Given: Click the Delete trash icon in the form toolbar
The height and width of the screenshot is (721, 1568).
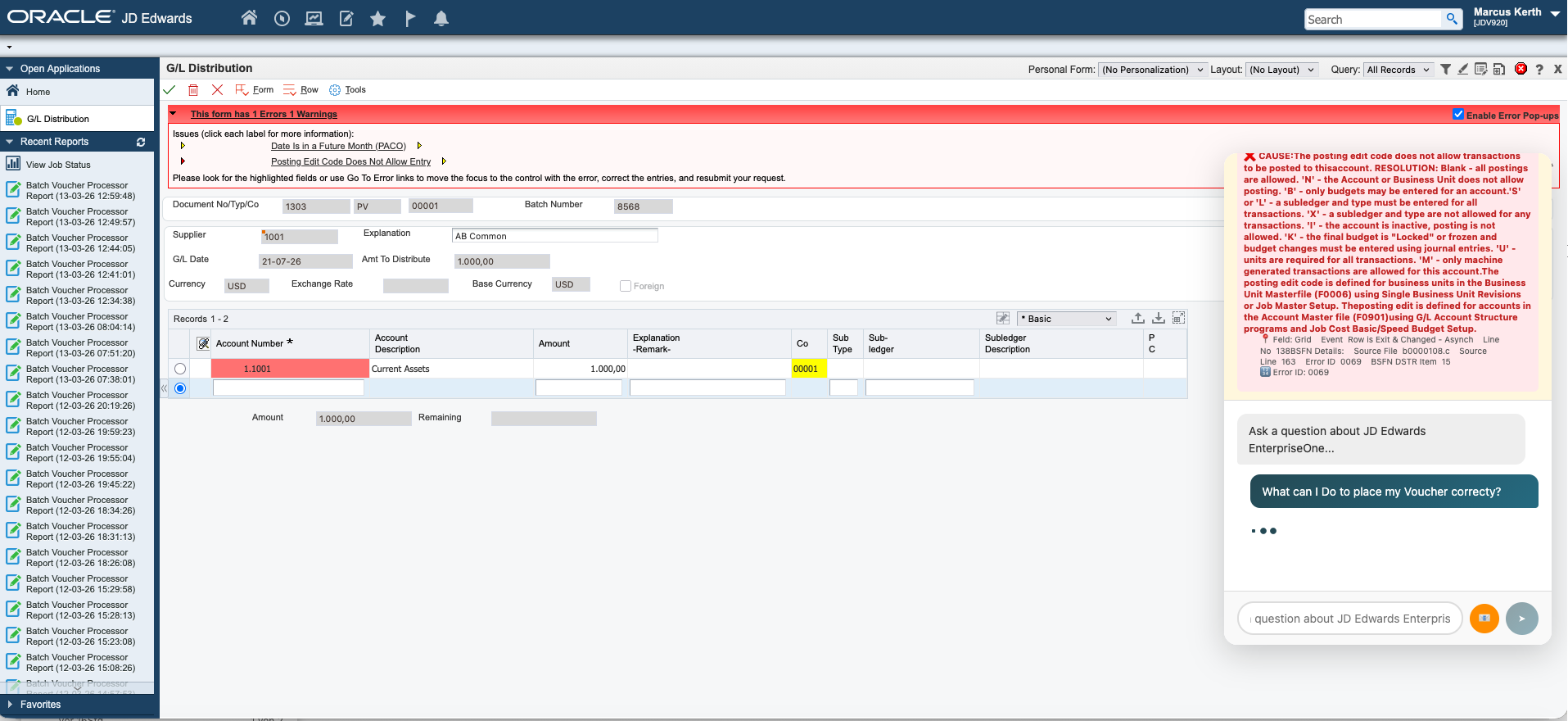Looking at the screenshot, I should tap(193, 90).
